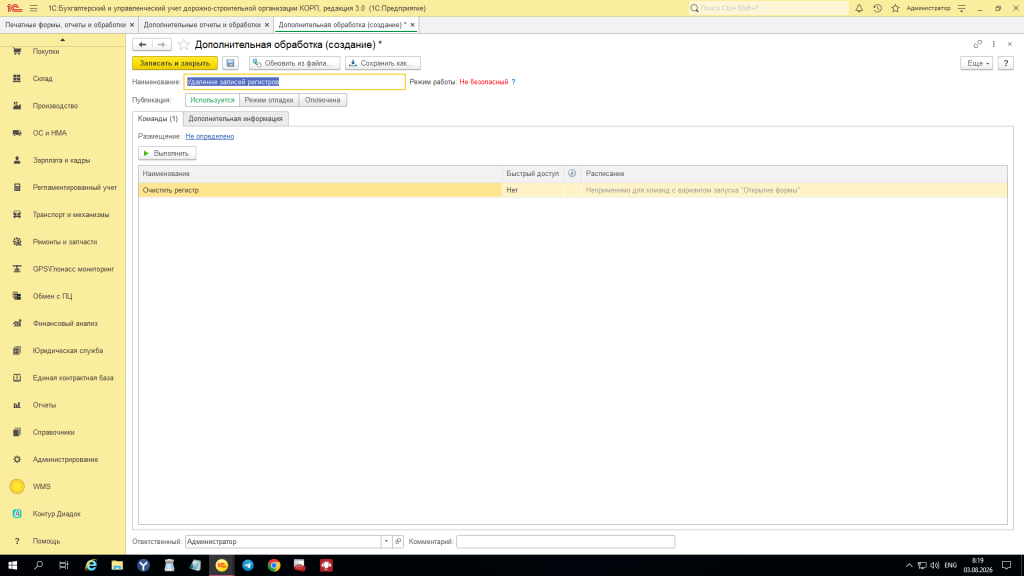1024x576 pixels.
Task: Click Сохранить как button
Action: (383, 63)
